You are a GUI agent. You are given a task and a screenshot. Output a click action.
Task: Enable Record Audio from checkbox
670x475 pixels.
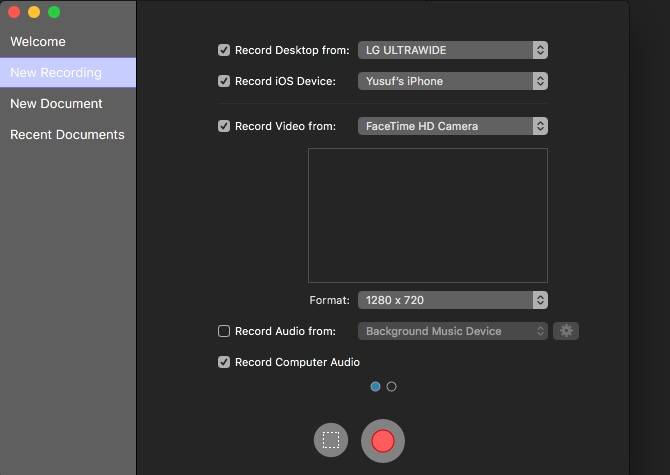[224, 331]
